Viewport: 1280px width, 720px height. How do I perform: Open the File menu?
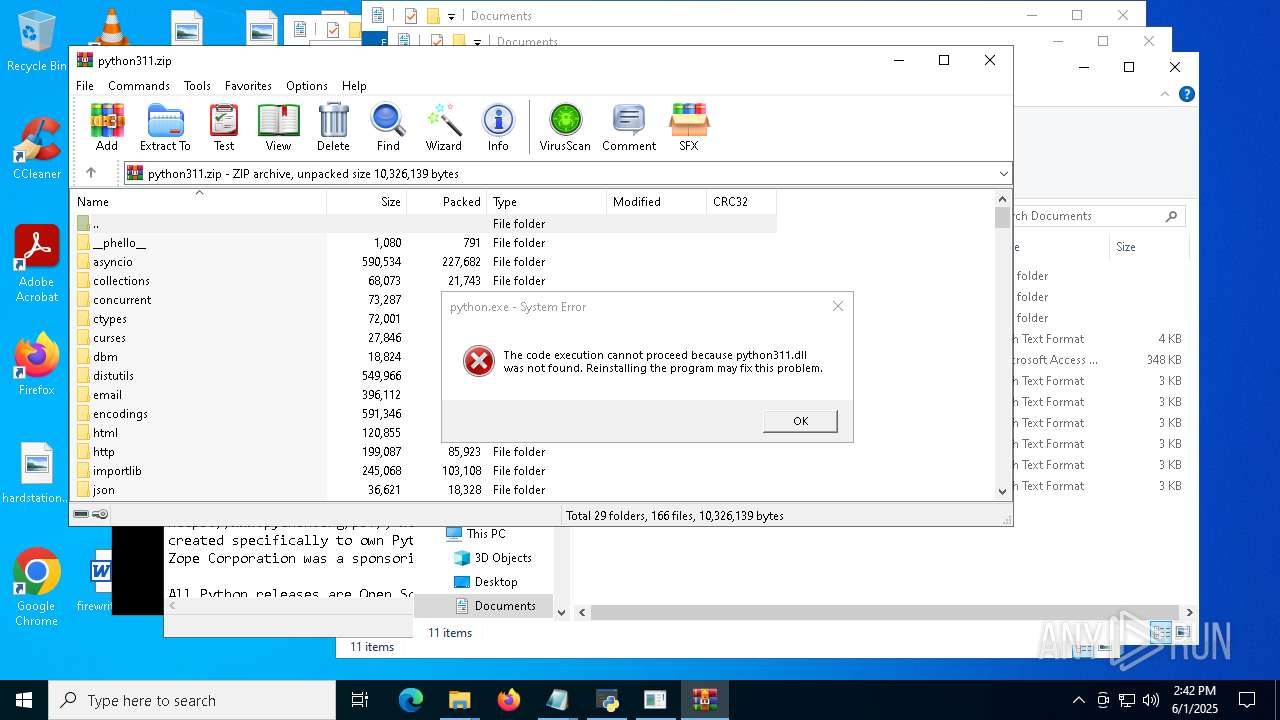tap(85, 86)
